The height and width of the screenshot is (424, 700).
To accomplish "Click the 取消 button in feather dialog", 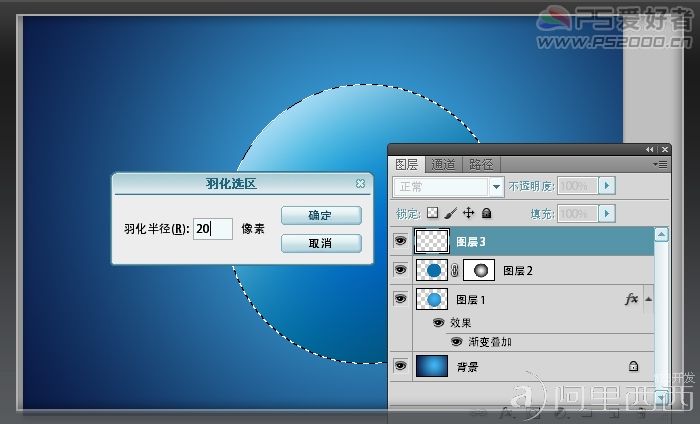I will point(321,243).
